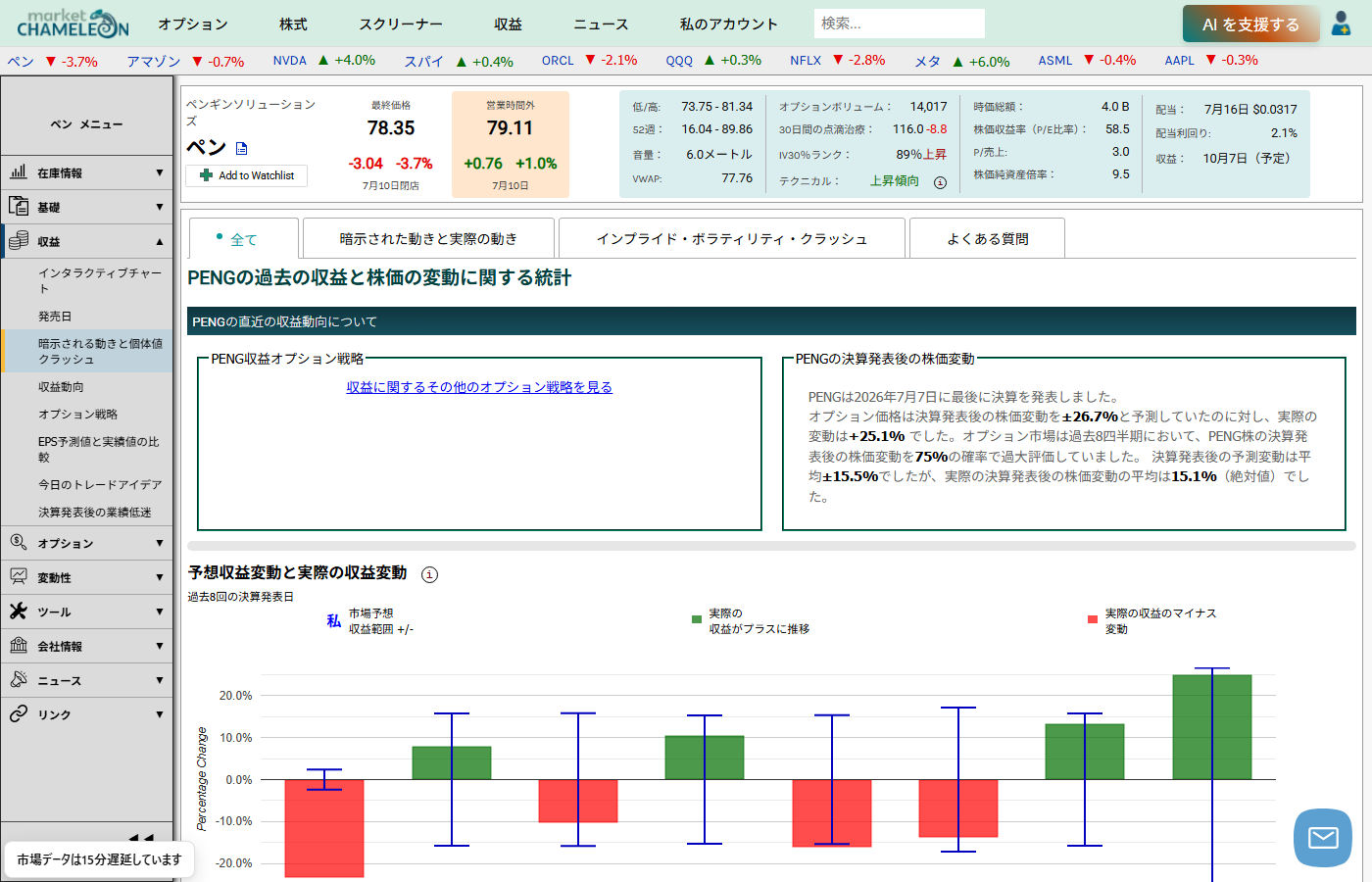This screenshot has height=882, width=1372.
Task: Click the NFLX ticker in the ticker bar
Action: [x=806, y=61]
